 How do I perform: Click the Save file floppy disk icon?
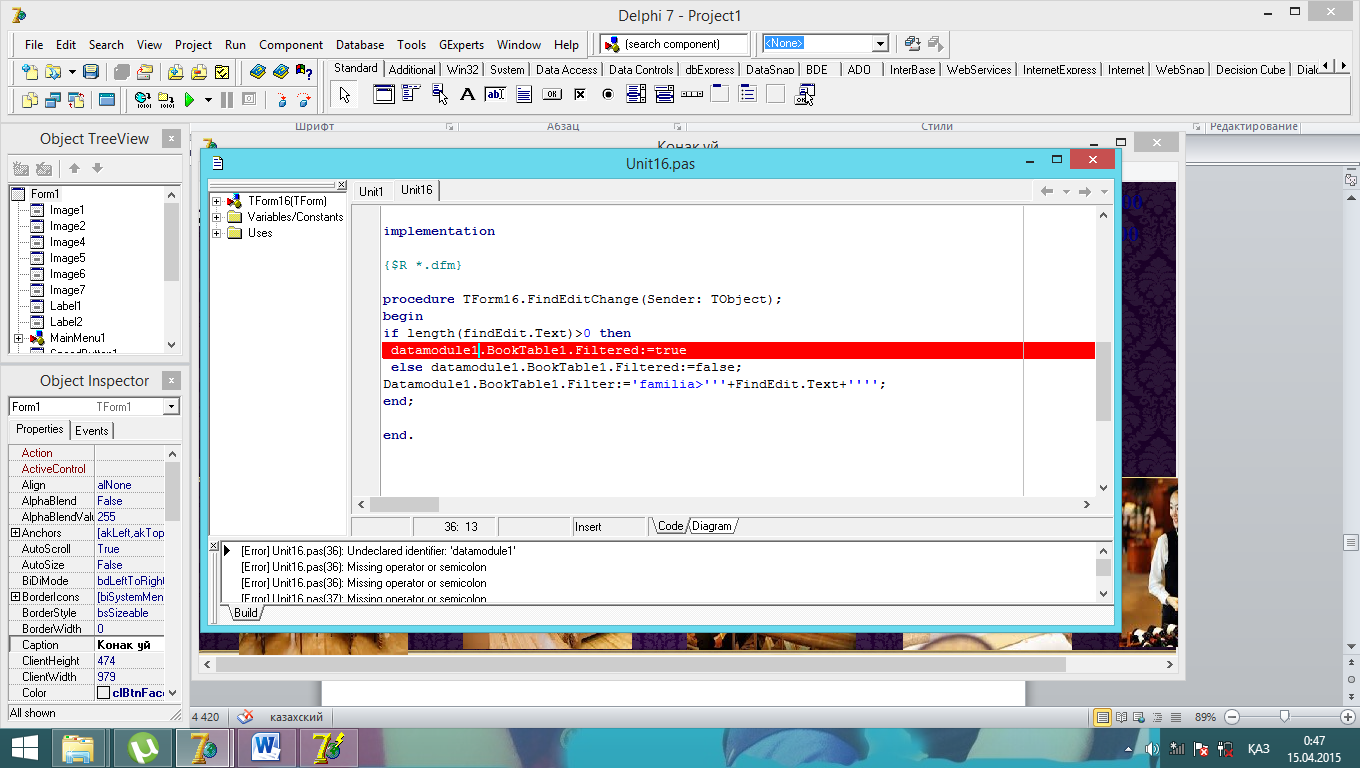91,72
